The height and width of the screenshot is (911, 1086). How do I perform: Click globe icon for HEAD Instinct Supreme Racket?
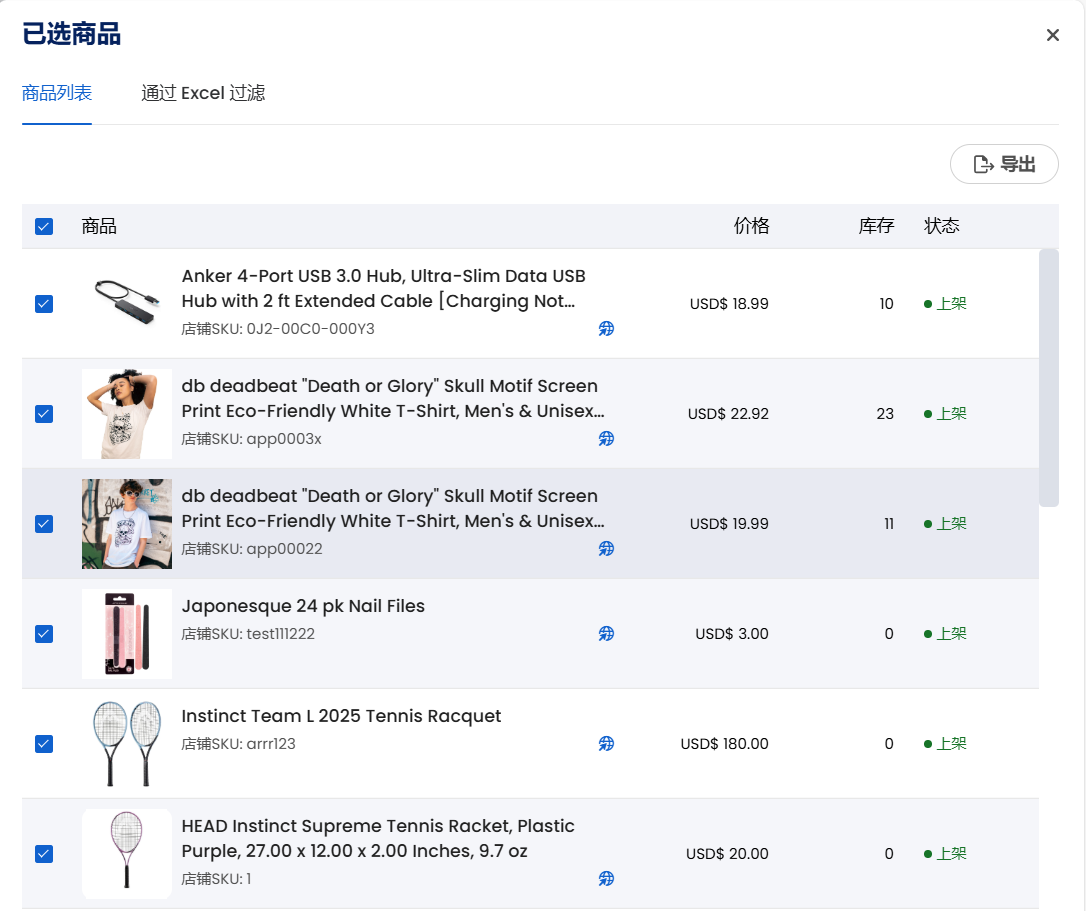[x=606, y=879]
